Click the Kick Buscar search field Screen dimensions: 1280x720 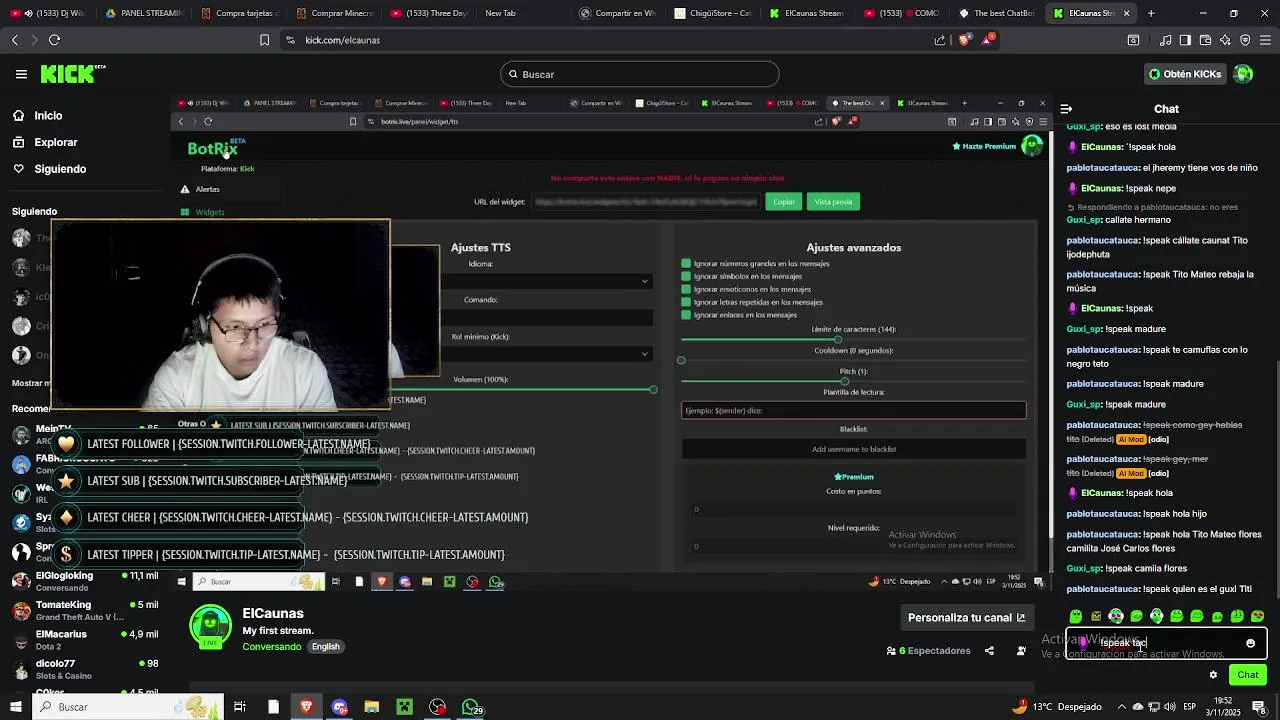[640, 74]
